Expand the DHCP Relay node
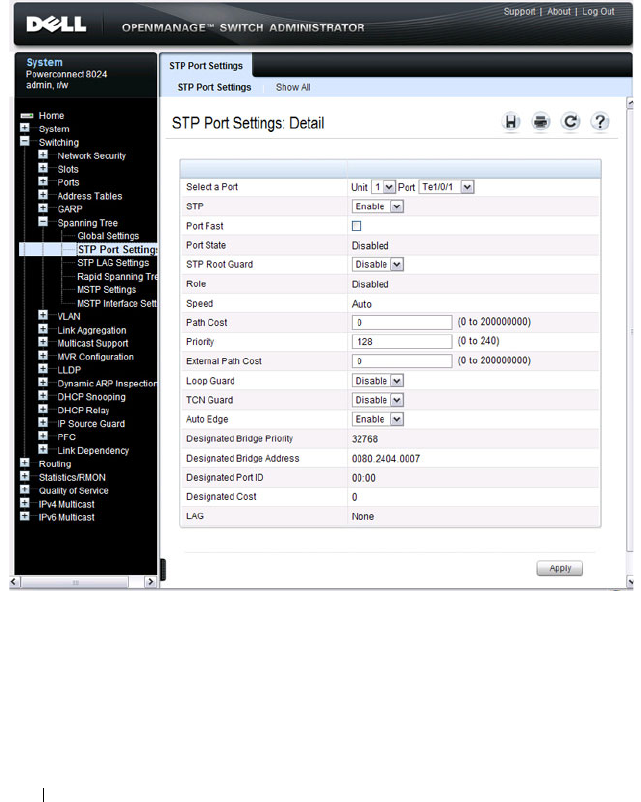 (43, 409)
